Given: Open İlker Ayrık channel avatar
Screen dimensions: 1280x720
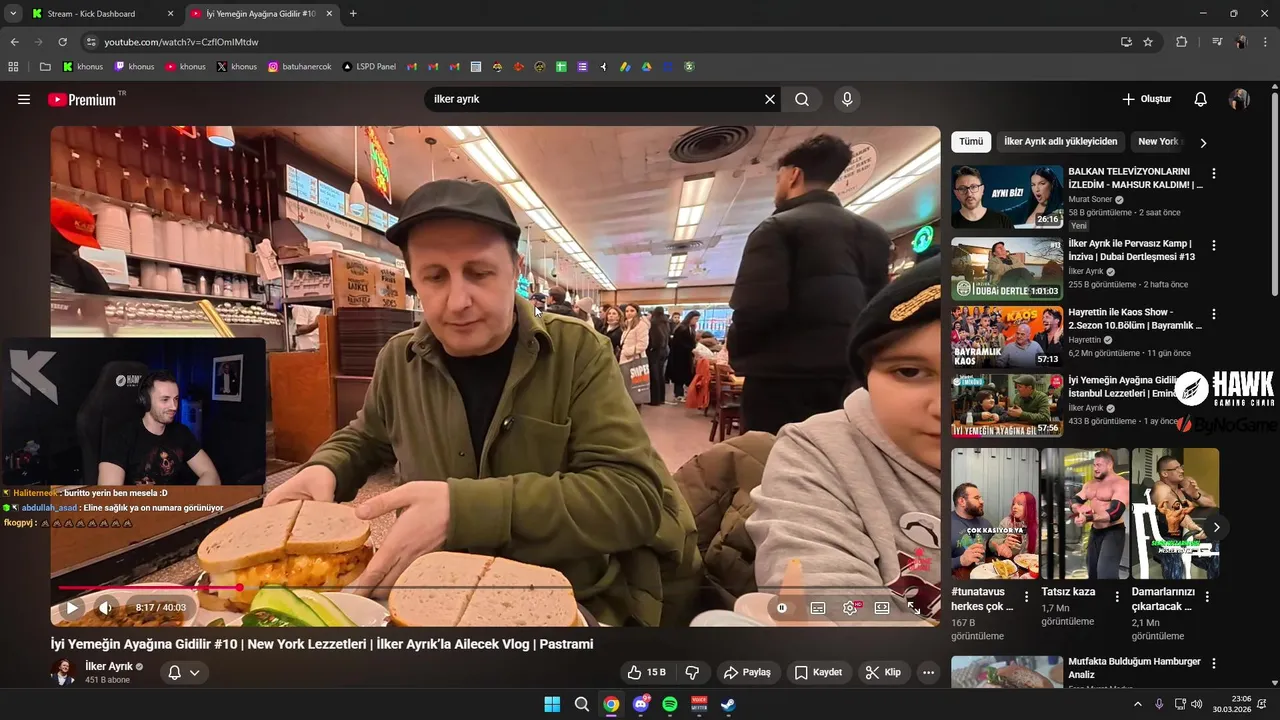Looking at the screenshot, I should point(64,672).
